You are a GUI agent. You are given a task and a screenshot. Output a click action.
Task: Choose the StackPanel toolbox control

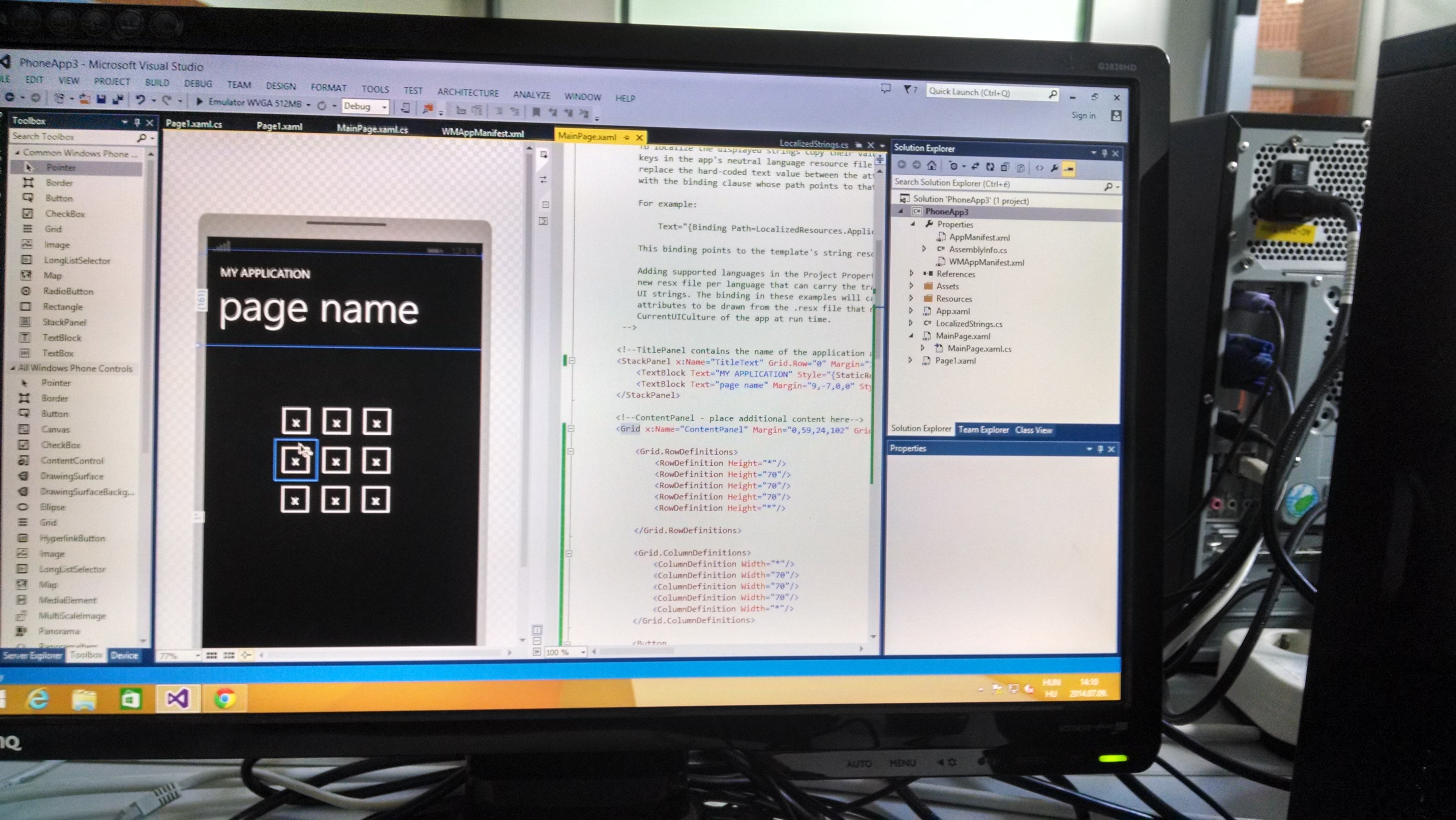64,322
